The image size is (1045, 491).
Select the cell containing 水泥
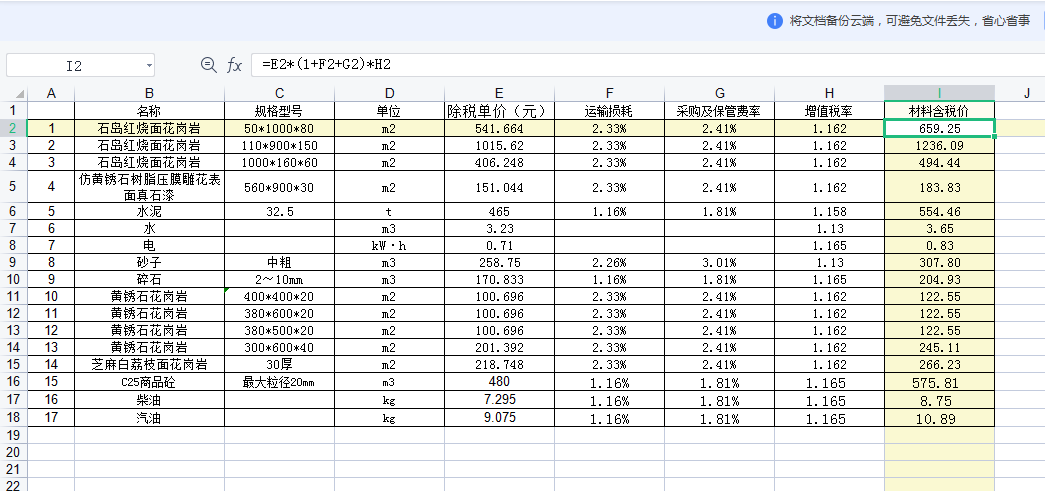149,212
